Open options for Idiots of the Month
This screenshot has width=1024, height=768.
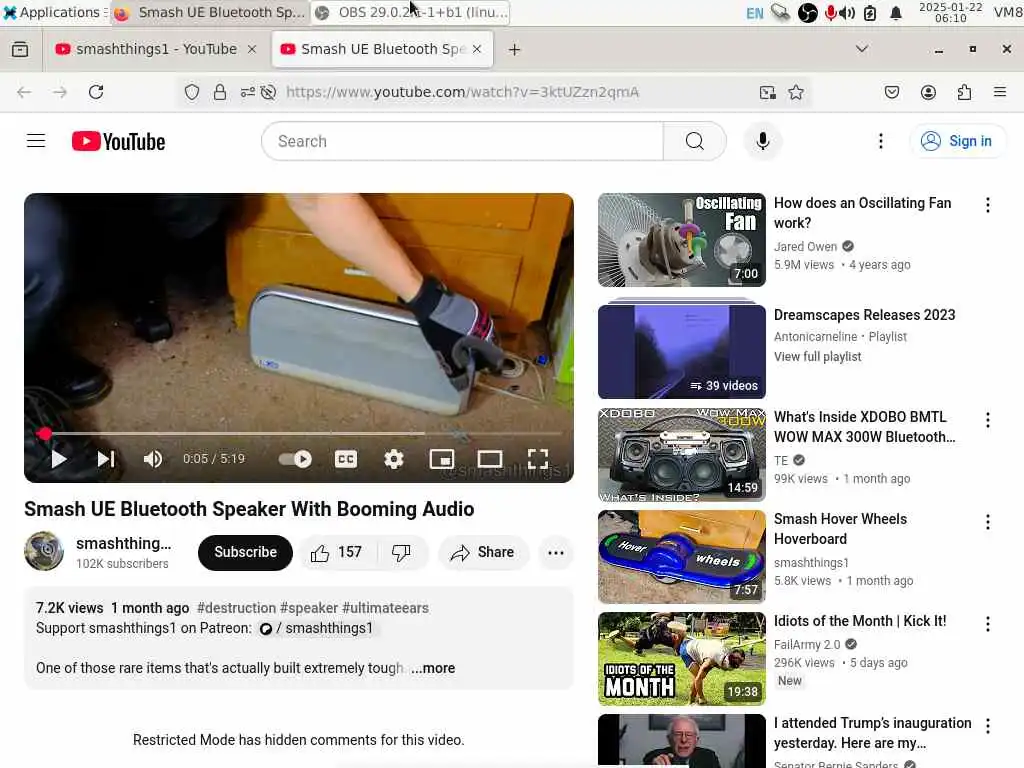tap(987, 624)
